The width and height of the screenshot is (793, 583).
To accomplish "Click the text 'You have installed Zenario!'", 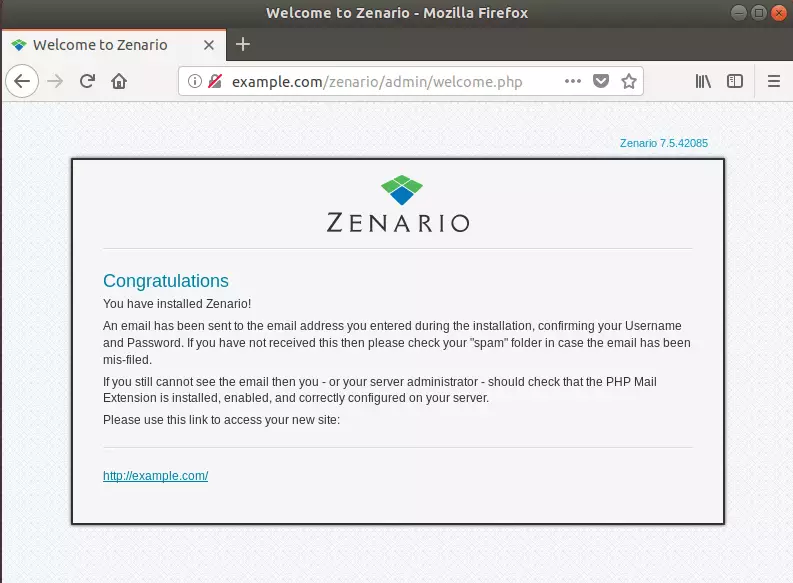I will click(177, 303).
